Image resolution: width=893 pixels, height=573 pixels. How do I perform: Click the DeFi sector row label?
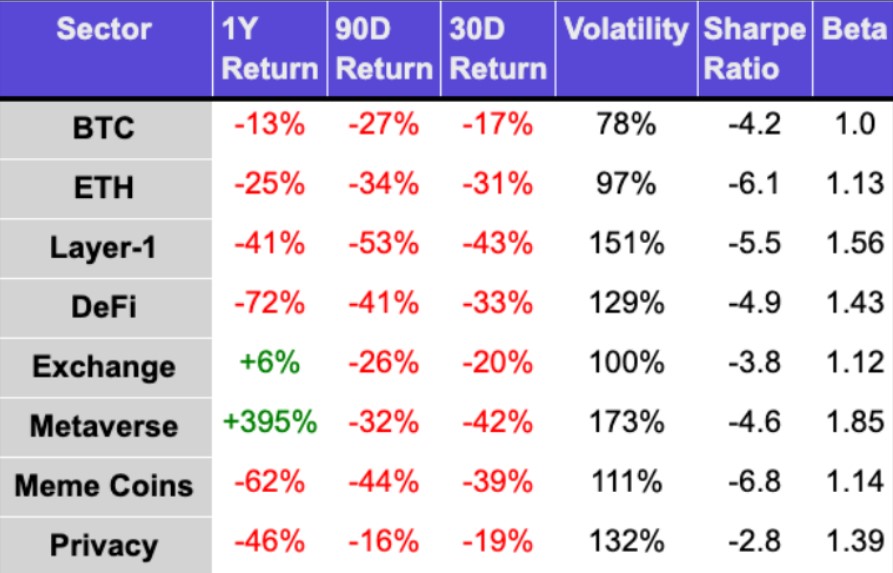tap(104, 306)
